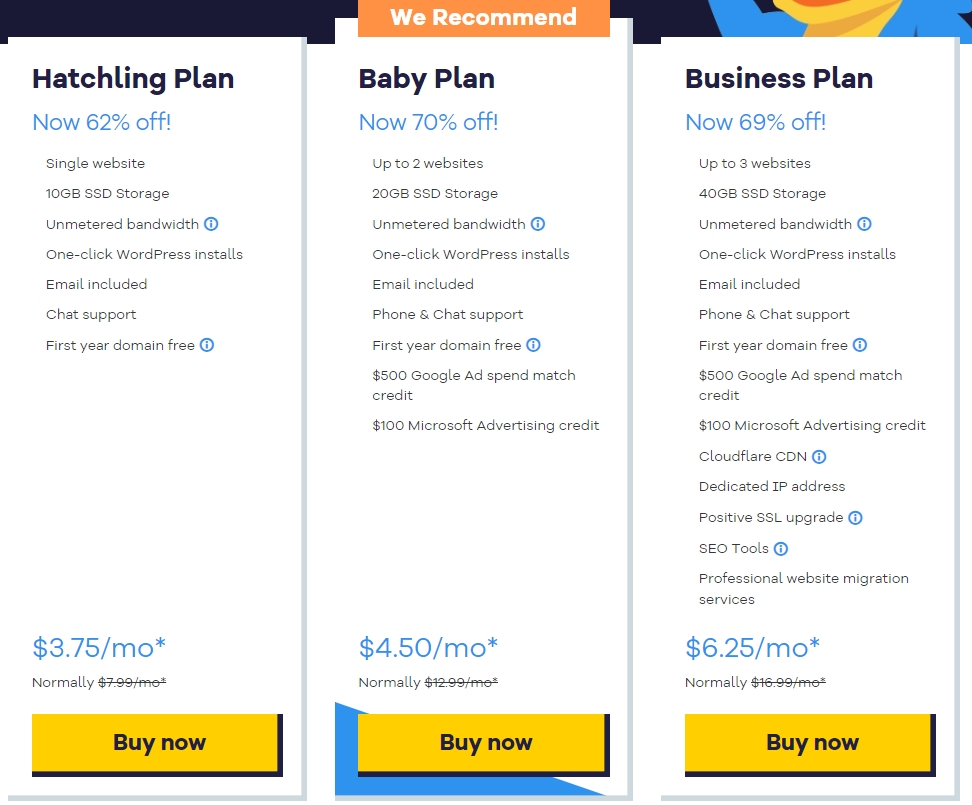Click the Baby Plan heading
The width and height of the screenshot is (972, 805).
pyautogui.click(x=427, y=79)
